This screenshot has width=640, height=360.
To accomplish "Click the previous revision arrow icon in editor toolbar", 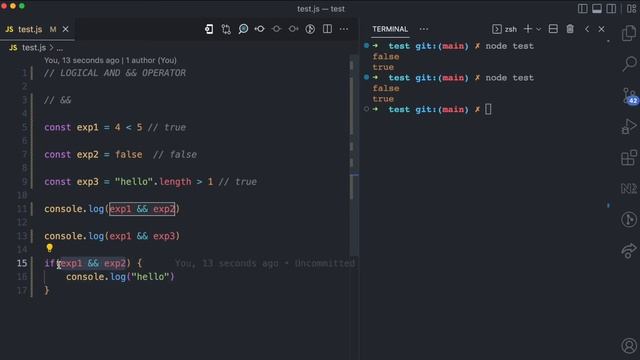I will tap(260, 29).
